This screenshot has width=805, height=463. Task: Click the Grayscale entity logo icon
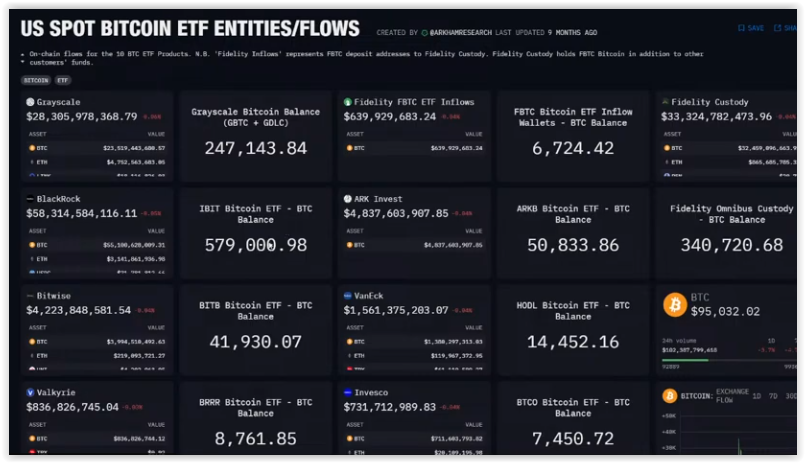30,102
